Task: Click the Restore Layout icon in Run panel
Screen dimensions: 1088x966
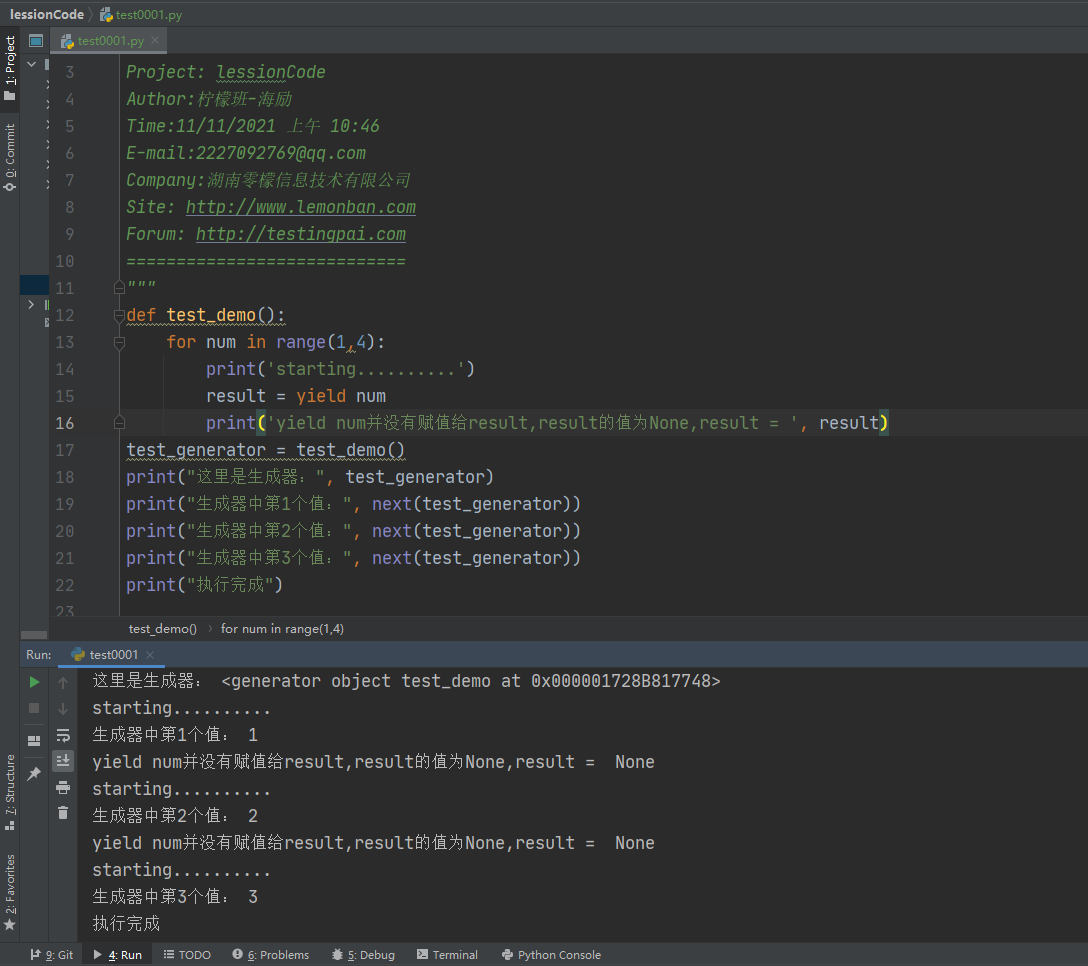Action: [34, 741]
